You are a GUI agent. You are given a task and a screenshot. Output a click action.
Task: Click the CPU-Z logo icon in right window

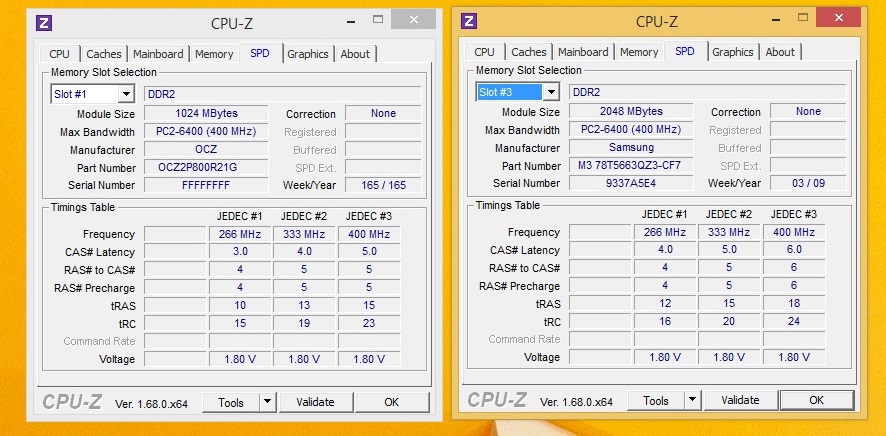(468, 21)
